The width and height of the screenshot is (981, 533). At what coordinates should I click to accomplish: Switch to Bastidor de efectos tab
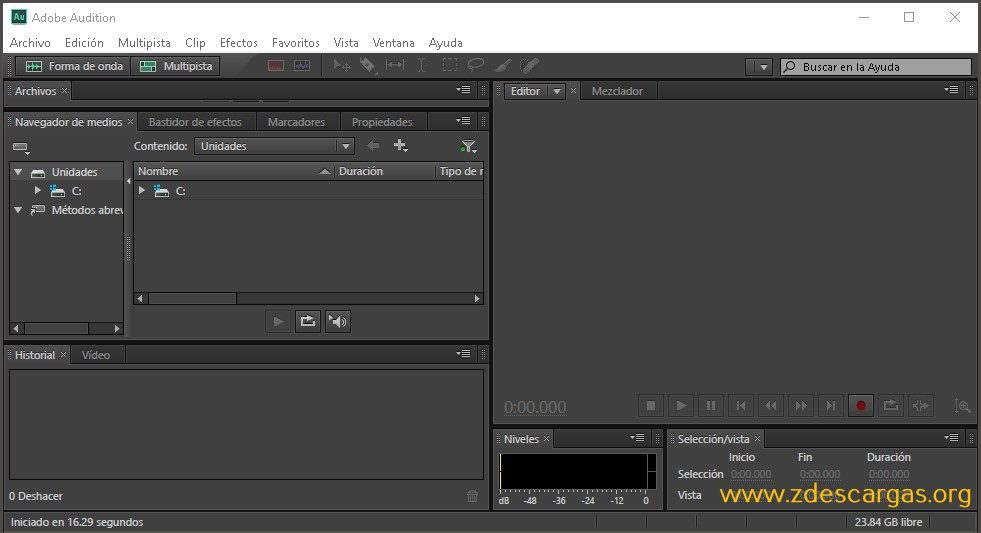click(195, 122)
